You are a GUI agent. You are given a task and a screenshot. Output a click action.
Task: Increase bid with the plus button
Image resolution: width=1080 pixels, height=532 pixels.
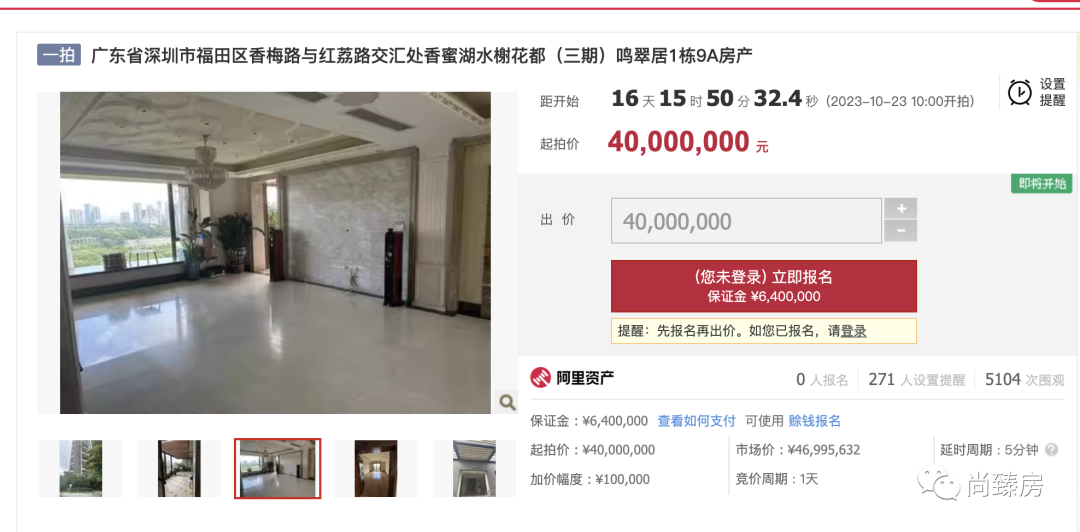[901, 209]
